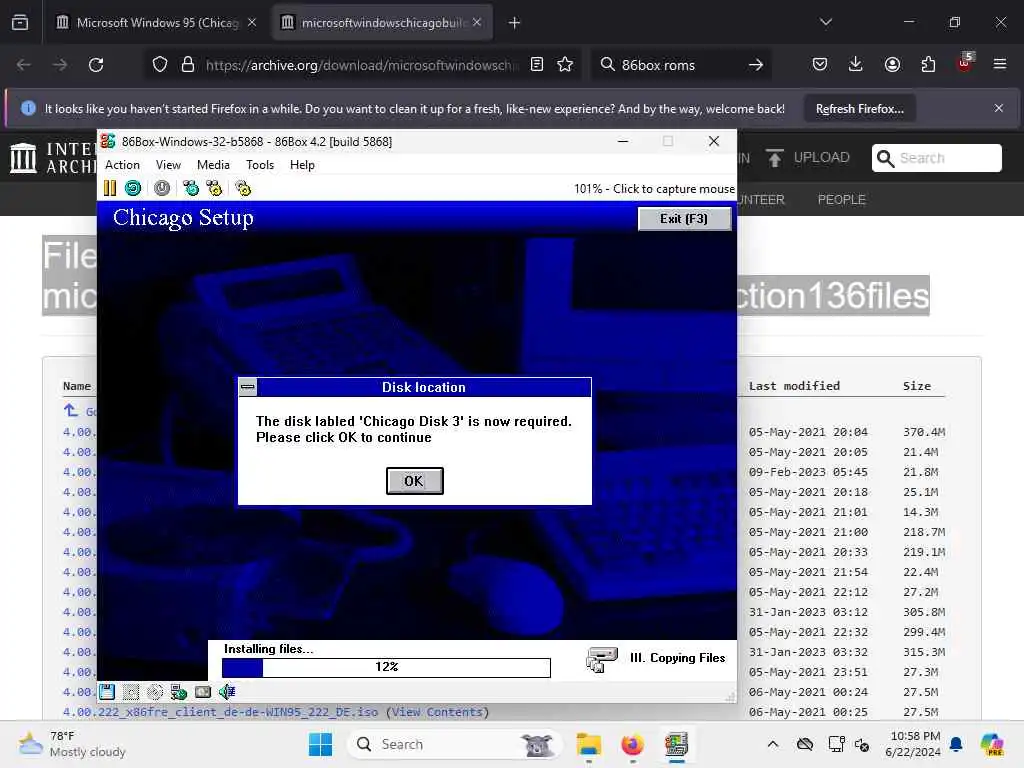Click second floppy drive icon in status bar
This screenshot has width=1024, height=768.
pos(131,692)
